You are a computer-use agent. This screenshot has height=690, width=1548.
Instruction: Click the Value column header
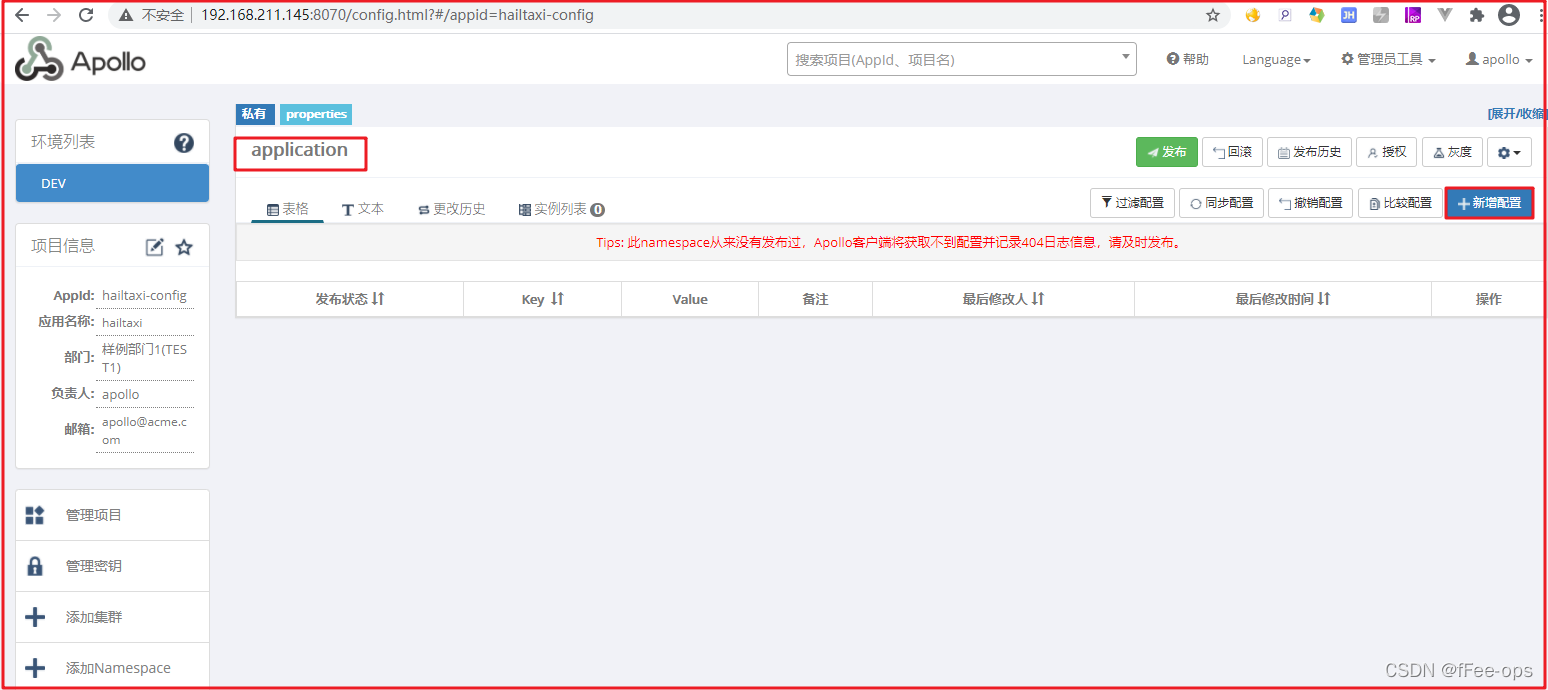pos(690,299)
